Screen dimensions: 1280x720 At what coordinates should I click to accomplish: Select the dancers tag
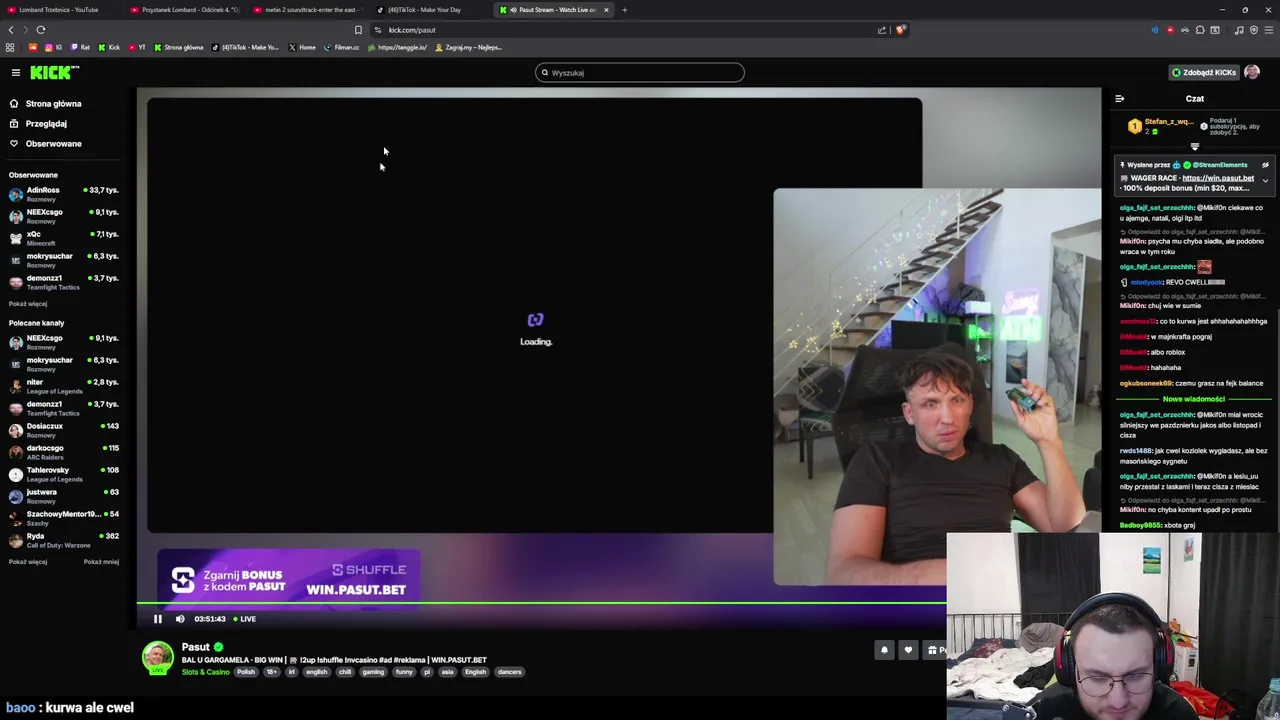(x=510, y=672)
